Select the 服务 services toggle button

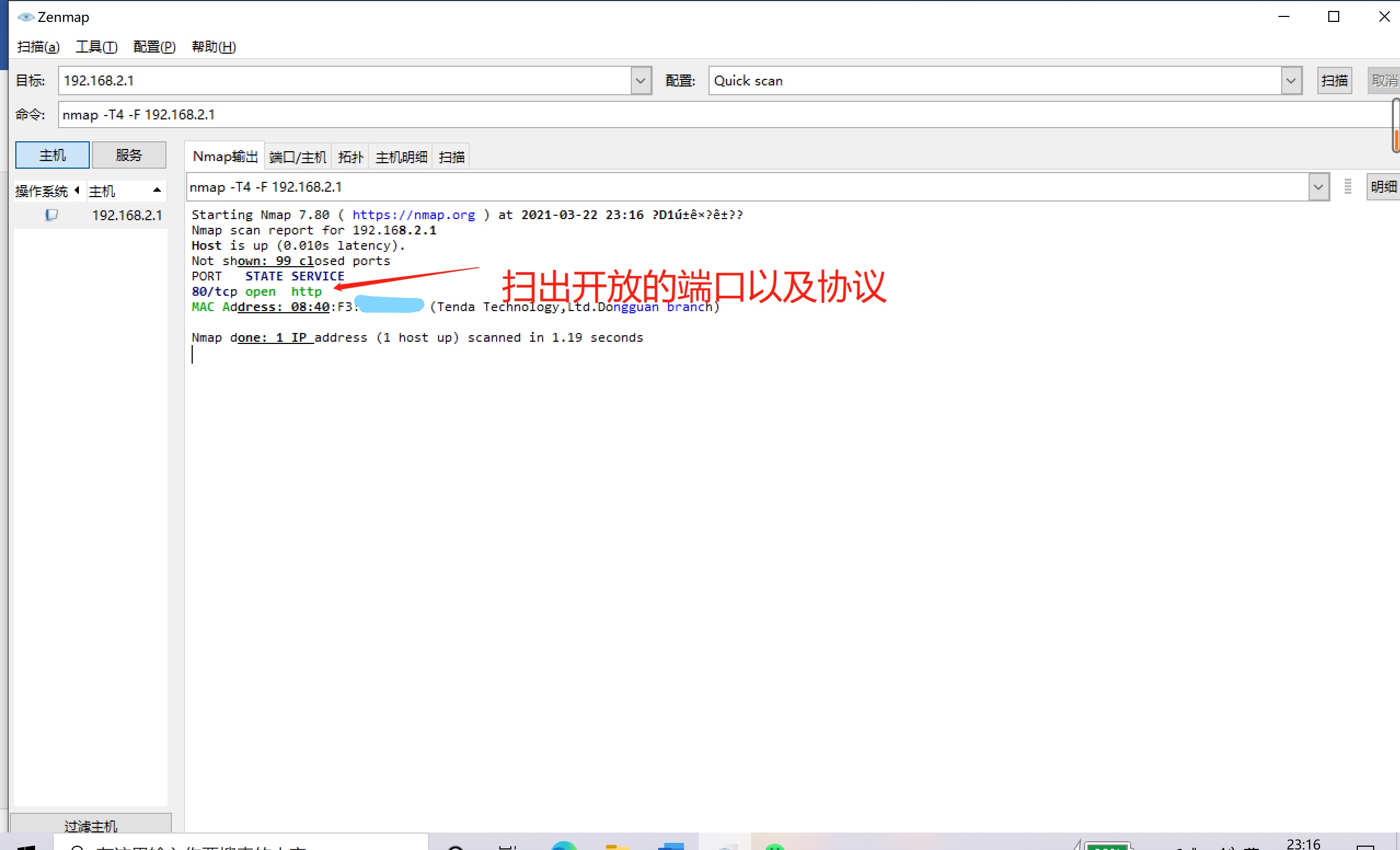pos(129,155)
